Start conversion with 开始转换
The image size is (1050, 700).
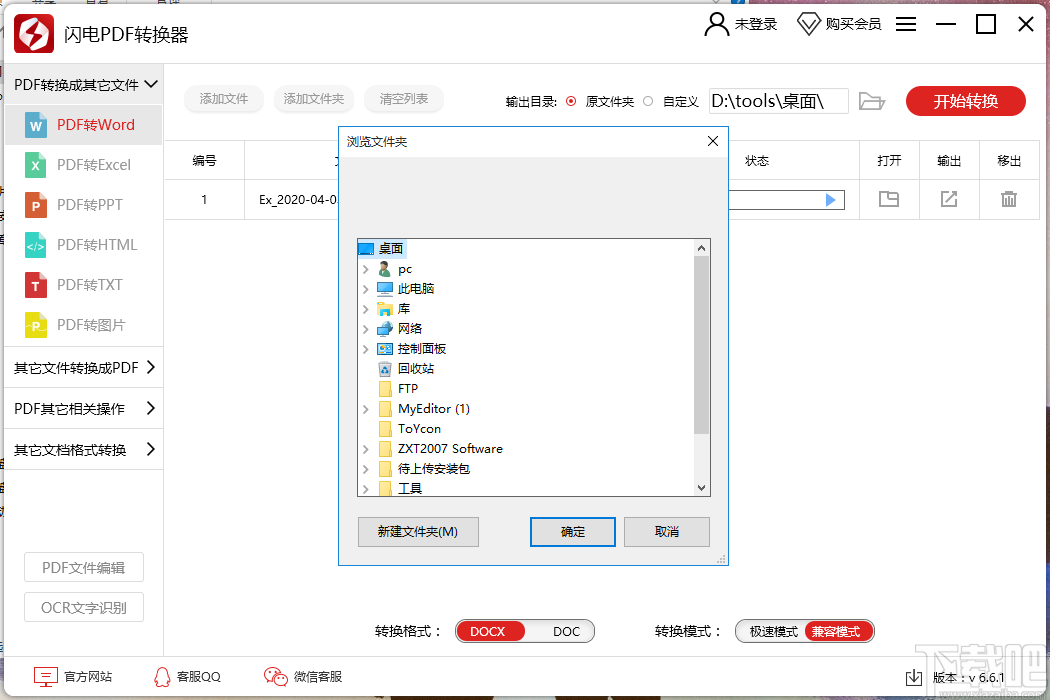click(x=965, y=100)
